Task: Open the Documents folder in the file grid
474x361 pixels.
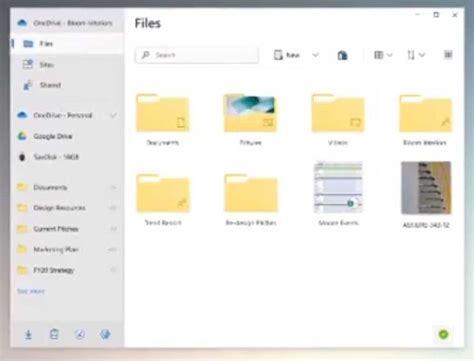Action: [163, 120]
